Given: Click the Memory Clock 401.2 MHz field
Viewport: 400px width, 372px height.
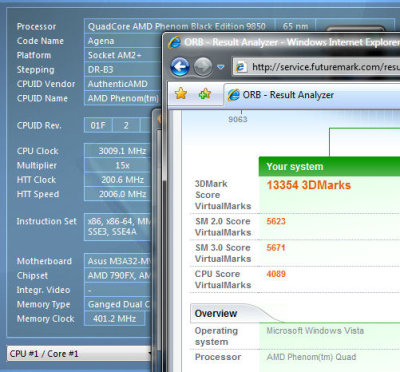Looking at the screenshot, I should tap(115, 319).
